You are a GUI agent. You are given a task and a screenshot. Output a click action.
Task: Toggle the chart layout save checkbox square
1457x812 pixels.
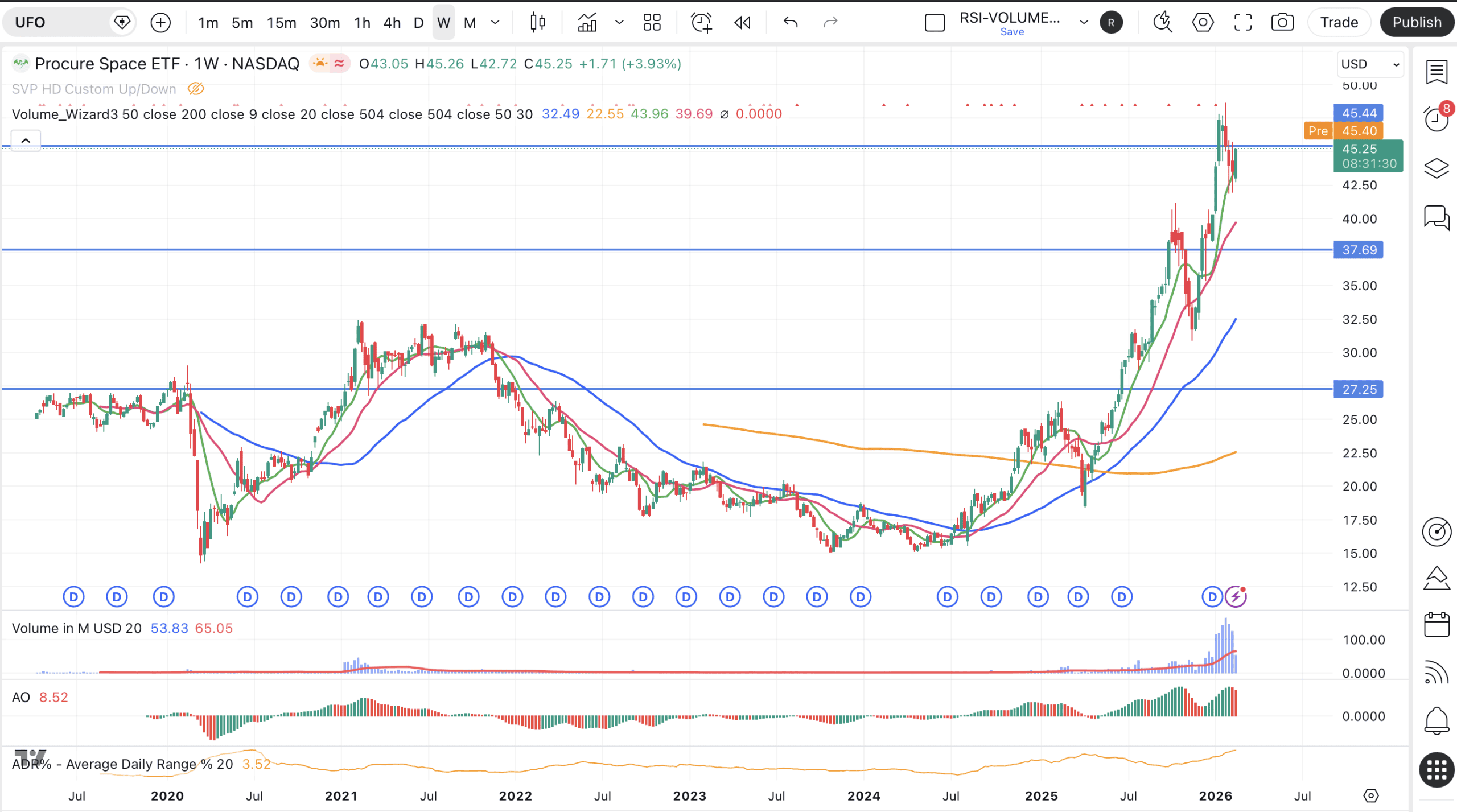935,23
